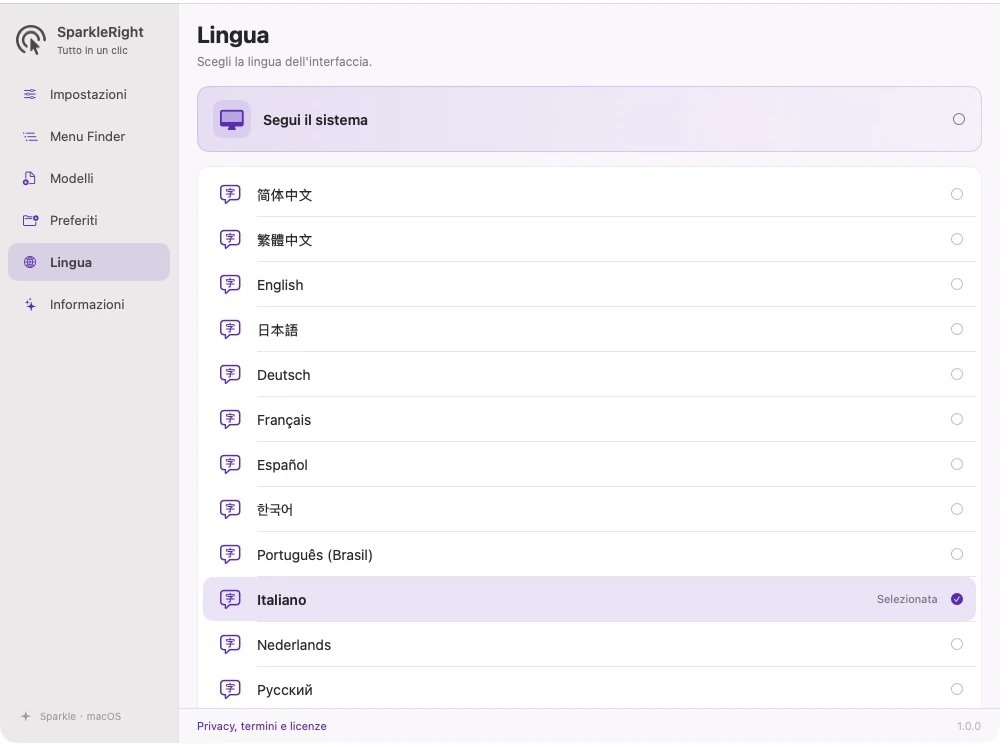1008x747 pixels.
Task: Go to the Modelli section
Action: click(x=89, y=178)
